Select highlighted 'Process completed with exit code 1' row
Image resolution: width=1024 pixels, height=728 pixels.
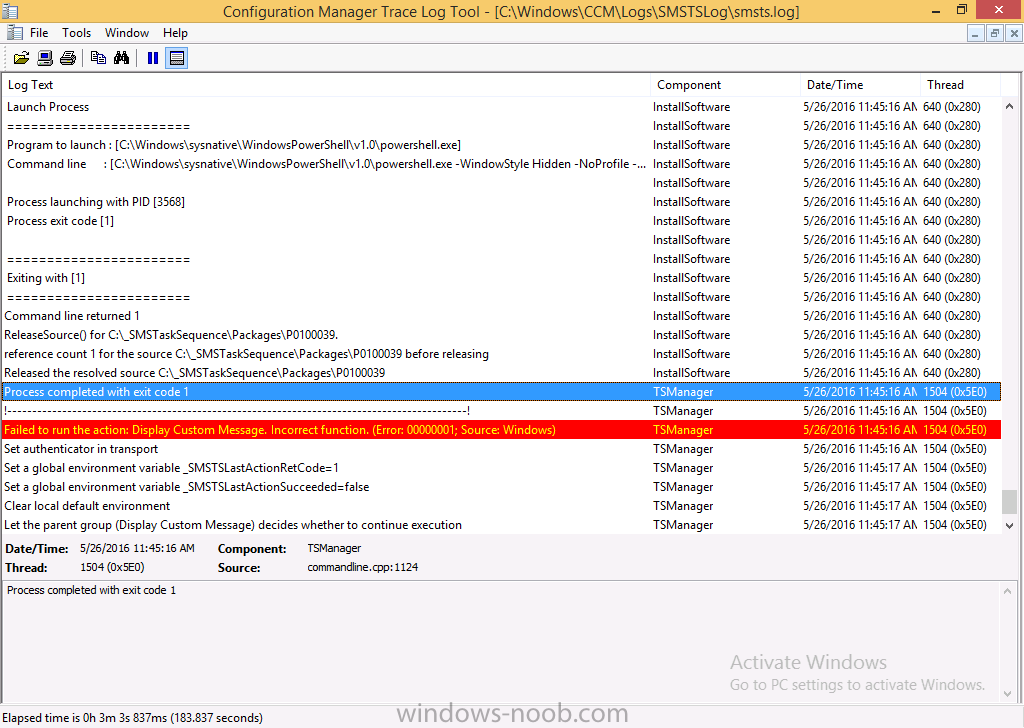(x=502, y=392)
